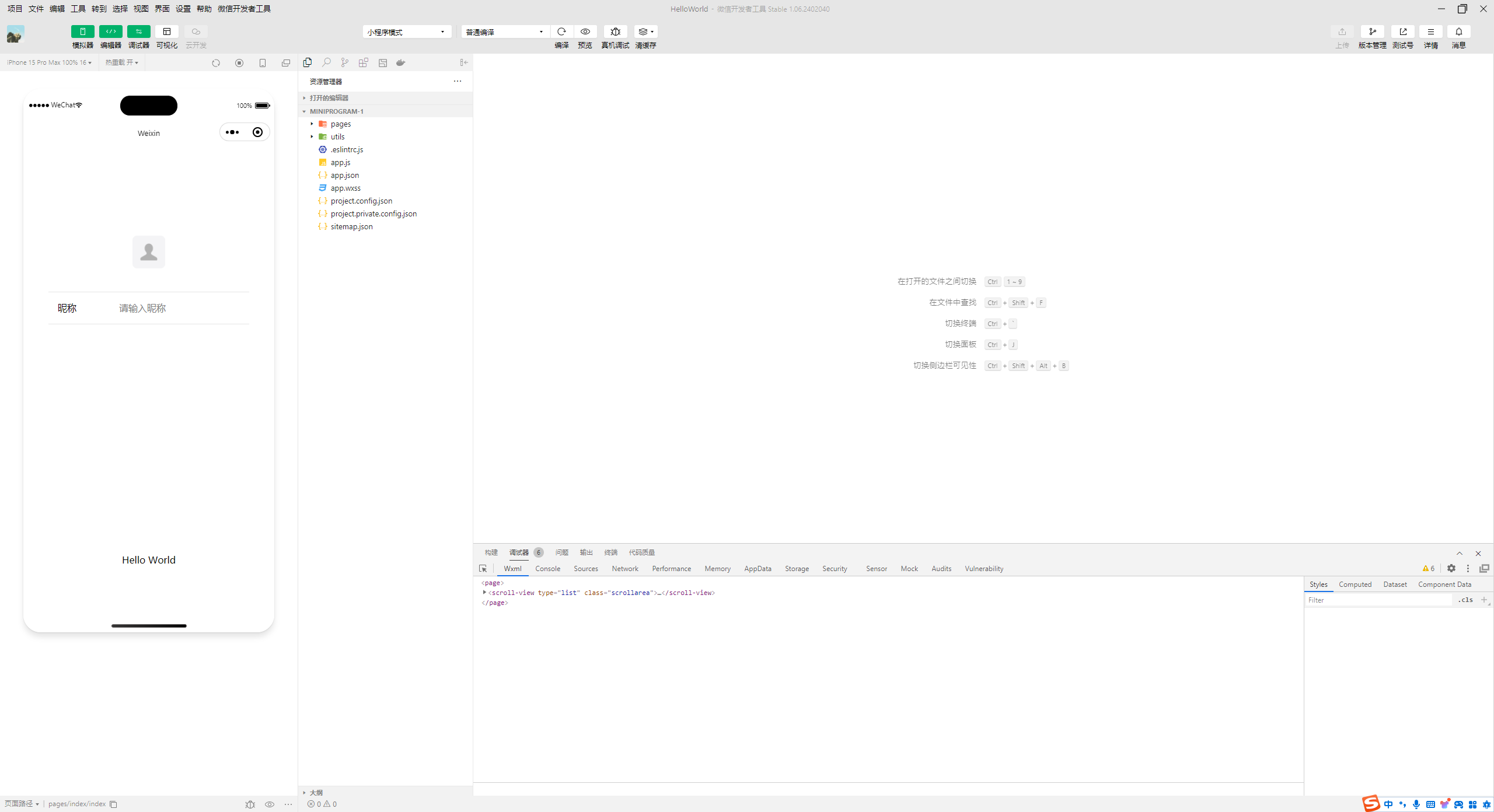1494x812 pixels.
Task: Click the 预览 preview eye icon
Action: 585,32
